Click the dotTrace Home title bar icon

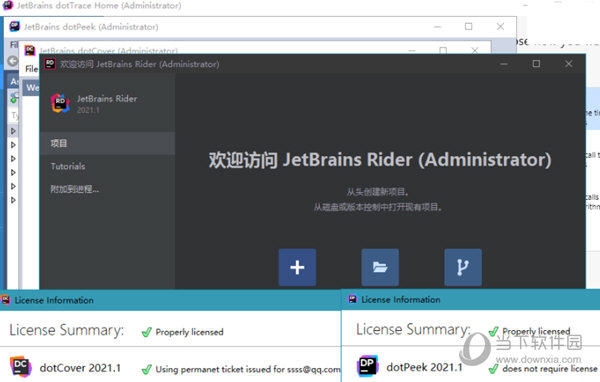click(x=8, y=5)
